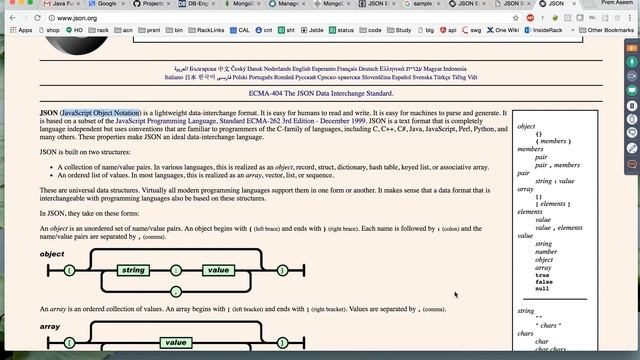The image size is (640, 360).
Task: Open ECMA-404 The JSON Data Interchange Standard link
Action: (x=321, y=93)
